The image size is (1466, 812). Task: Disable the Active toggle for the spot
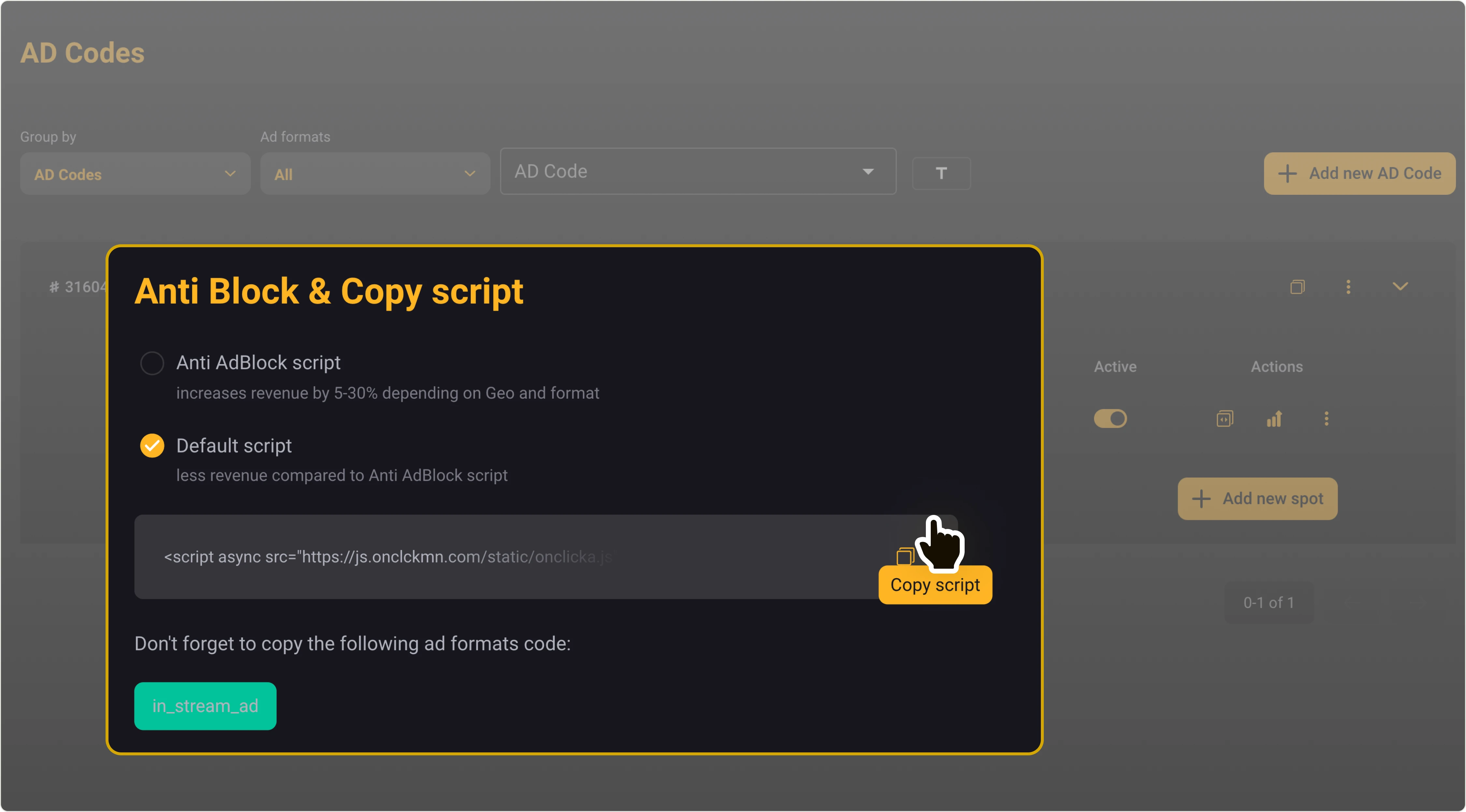[1110, 418]
